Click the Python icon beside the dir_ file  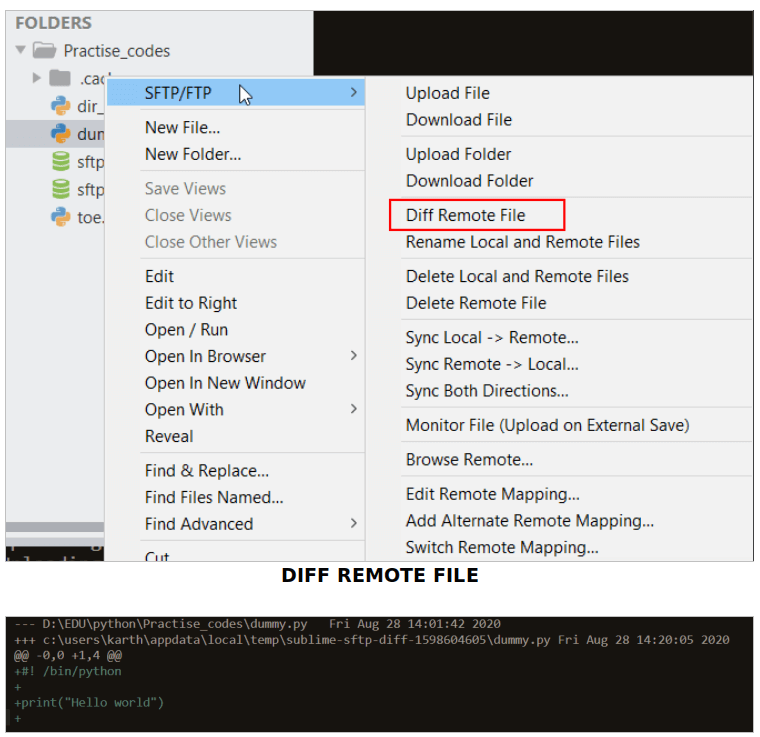[60, 106]
